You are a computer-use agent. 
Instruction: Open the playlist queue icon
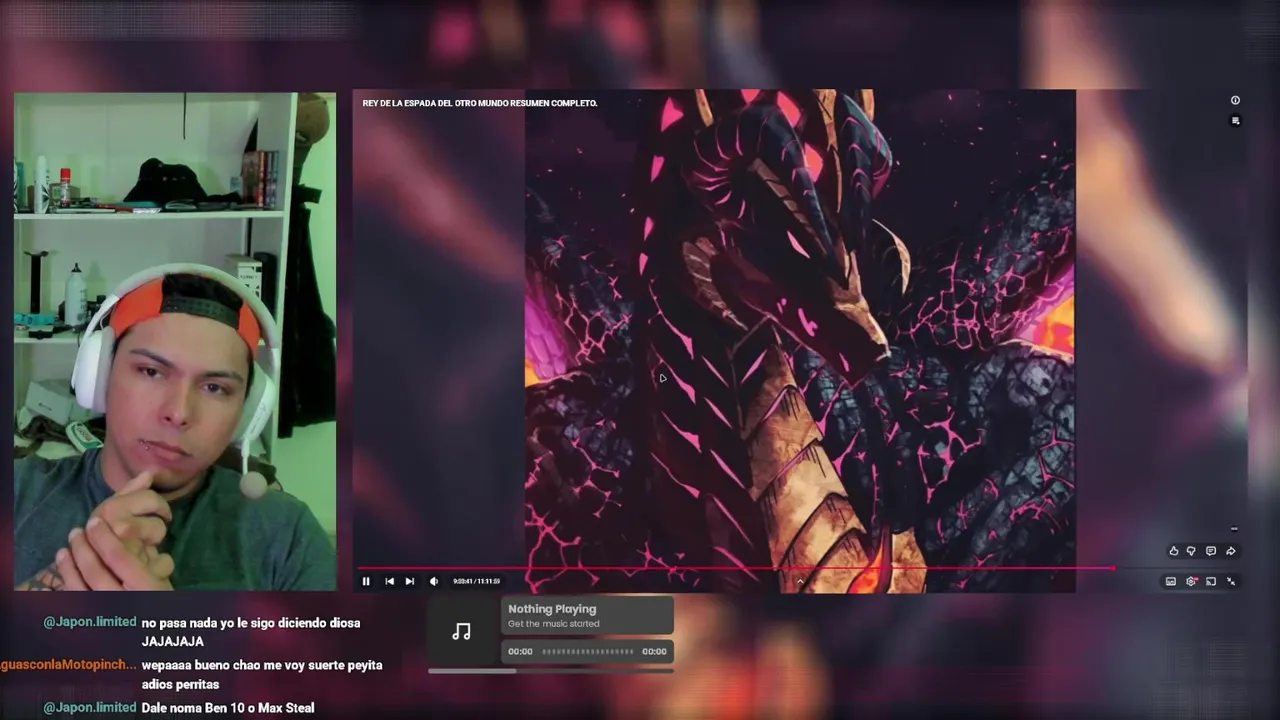(1235, 121)
